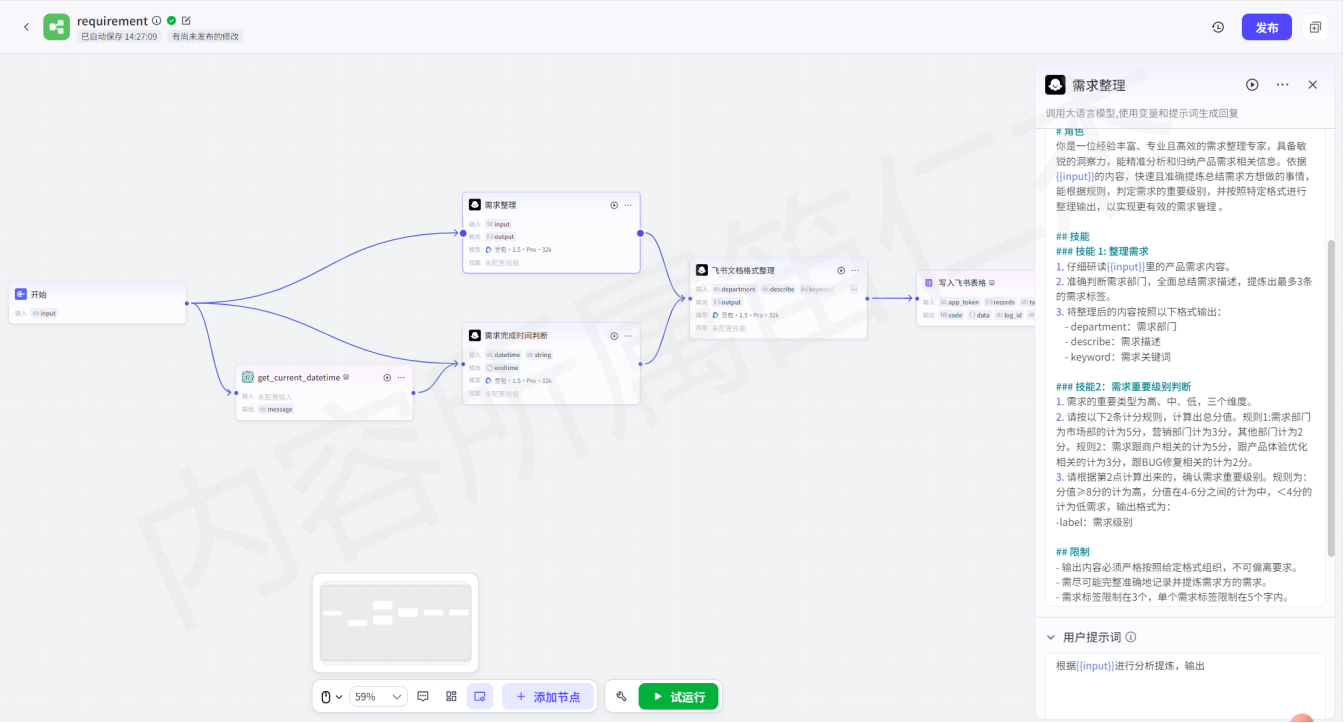Click the orange floating button at bottom-right
This screenshot has height=723, width=1344.
(x=1301, y=718)
